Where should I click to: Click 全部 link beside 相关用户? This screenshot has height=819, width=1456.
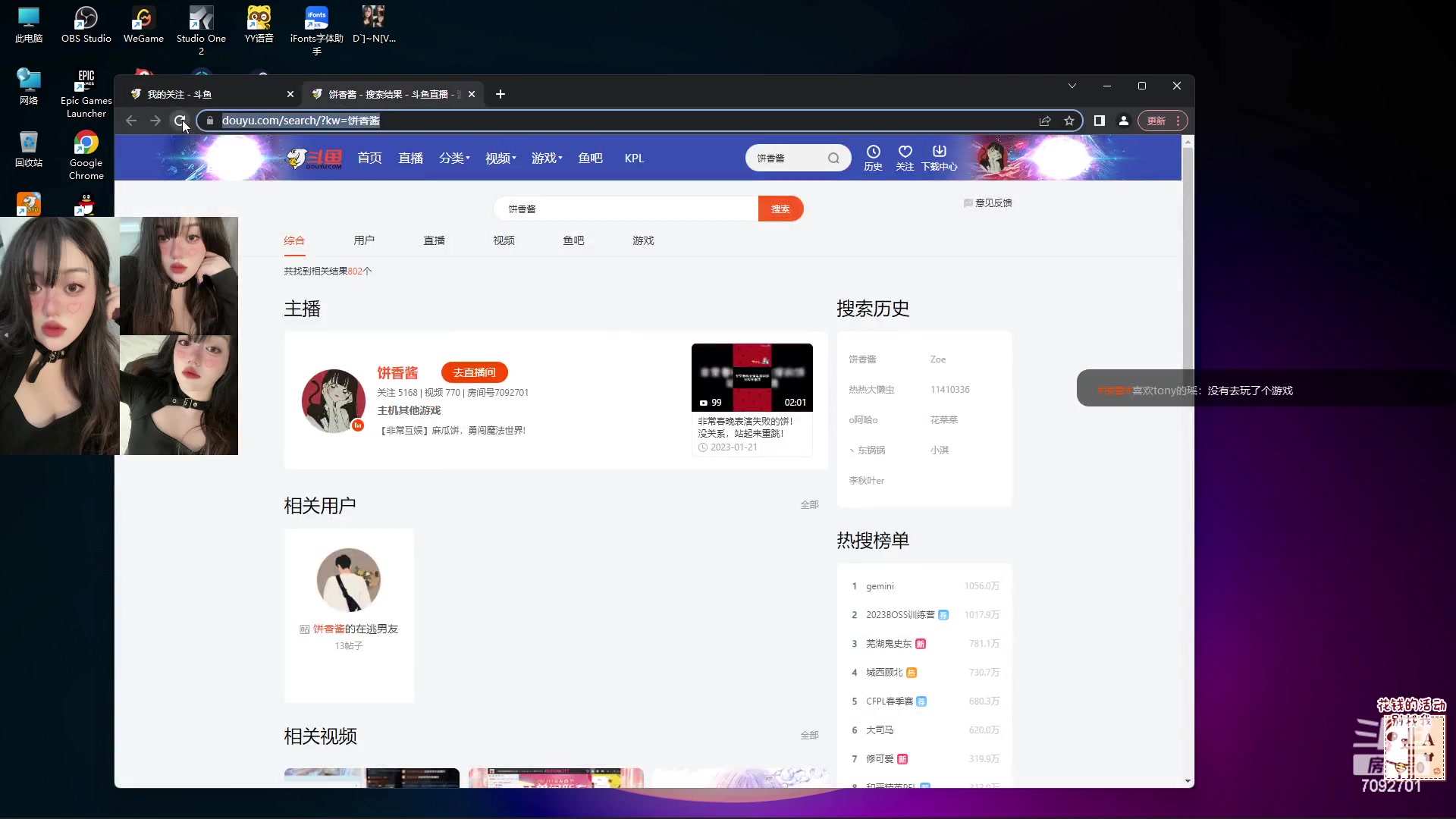(x=809, y=504)
